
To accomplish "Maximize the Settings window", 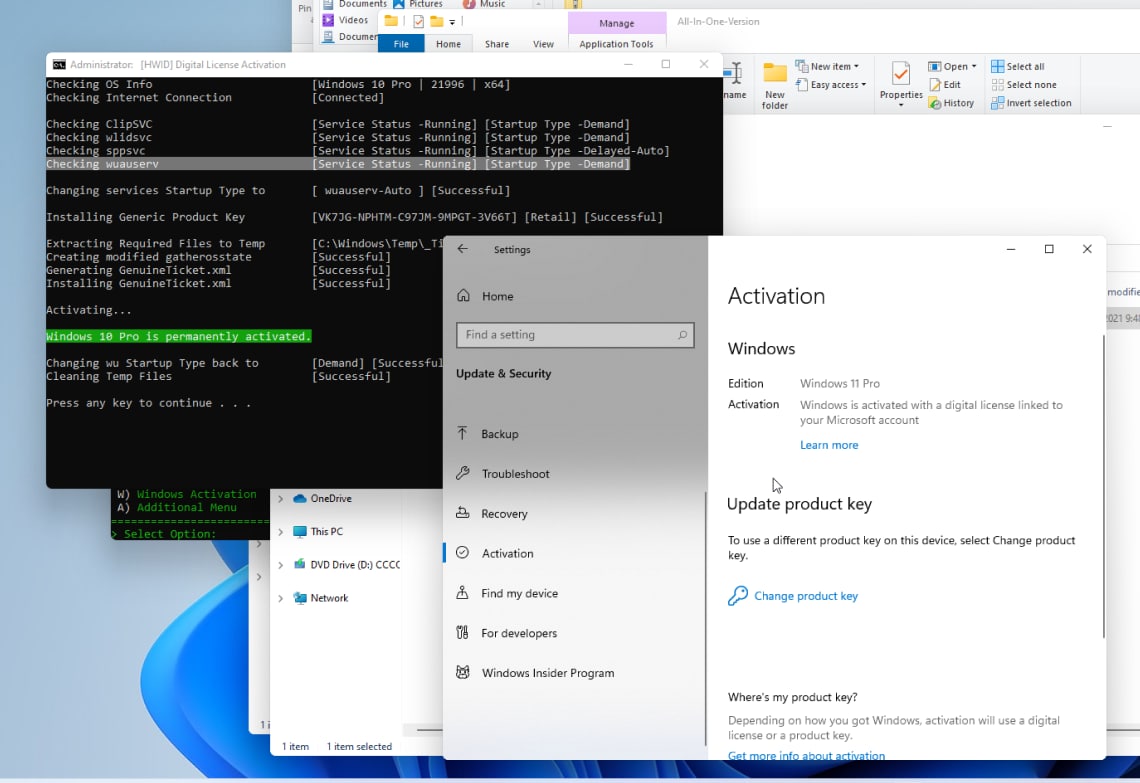I will pyautogui.click(x=1048, y=249).
